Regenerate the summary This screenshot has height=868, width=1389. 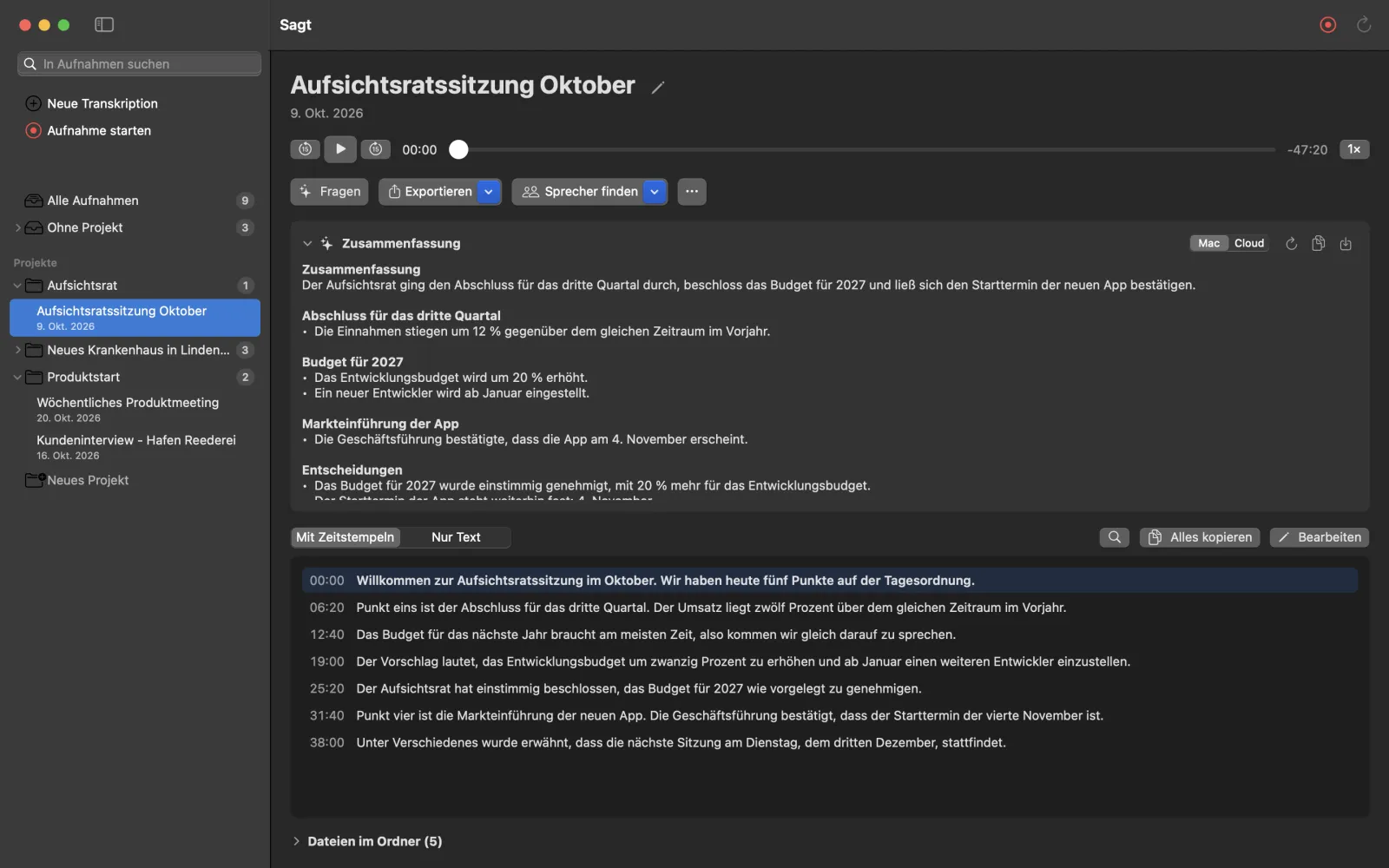[x=1291, y=244]
